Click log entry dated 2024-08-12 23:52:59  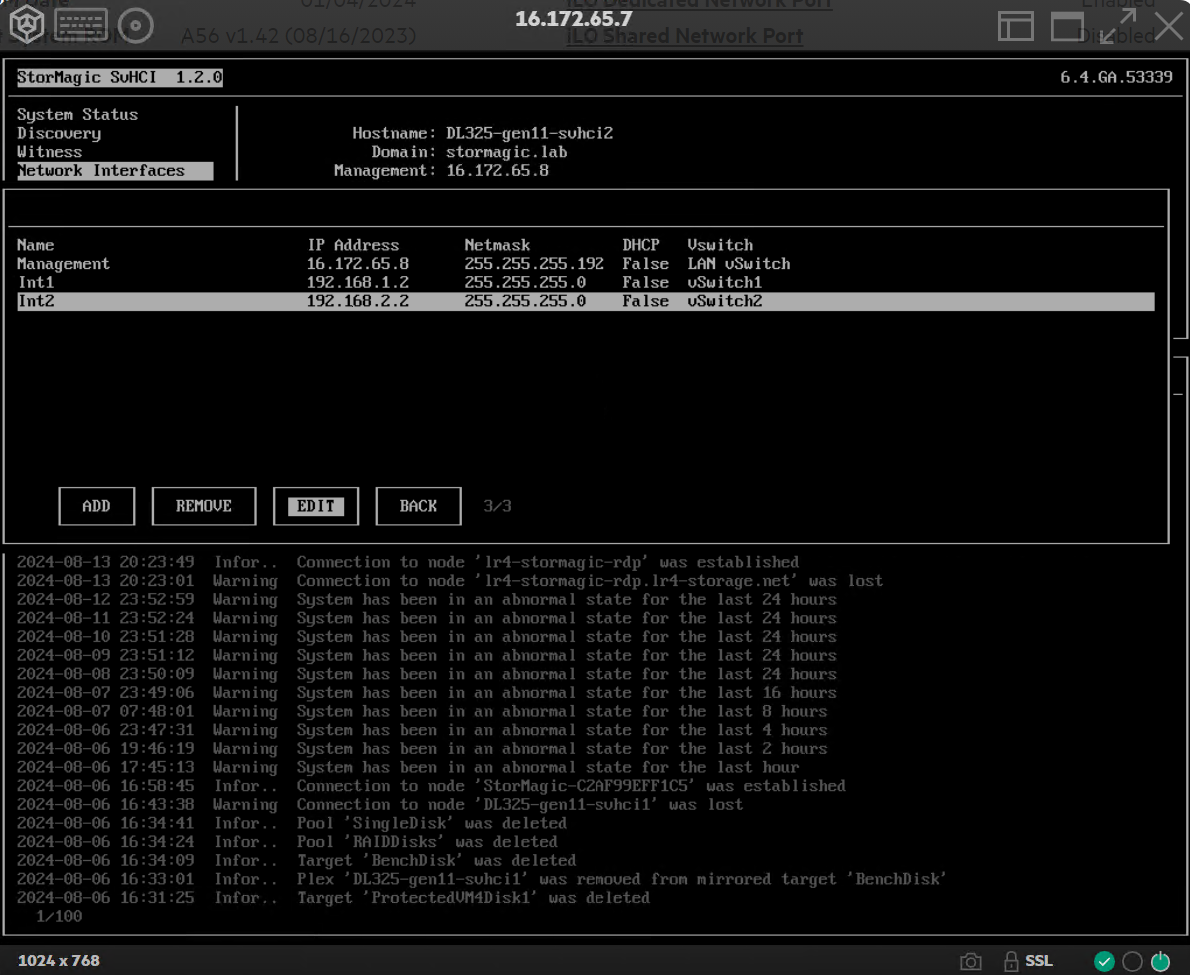point(427,599)
